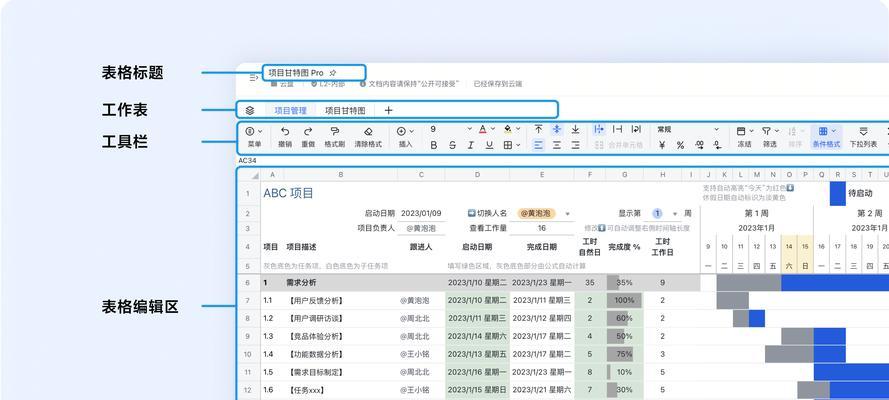Screen dimensions: 889x400
Task: Click the 项目甘特图 Pro document title
Action: 295,73
